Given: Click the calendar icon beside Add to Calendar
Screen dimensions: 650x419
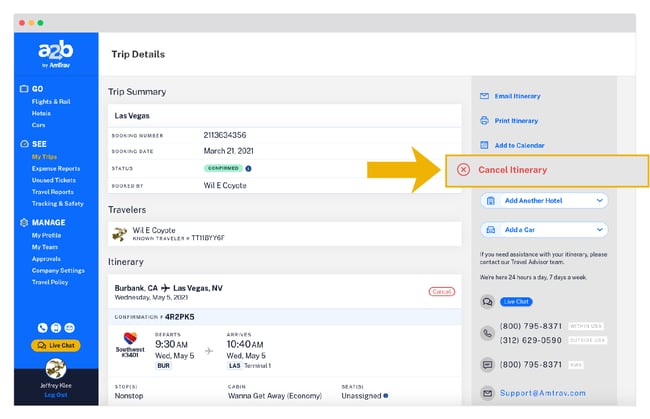Looking at the screenshot, I should click(485, 145).
